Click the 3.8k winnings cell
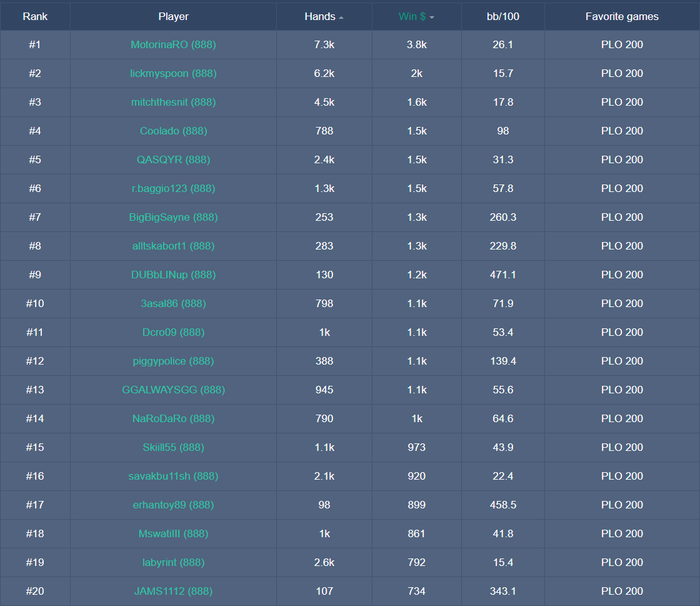The image size is (700, 606). click(x=417, y=45)
